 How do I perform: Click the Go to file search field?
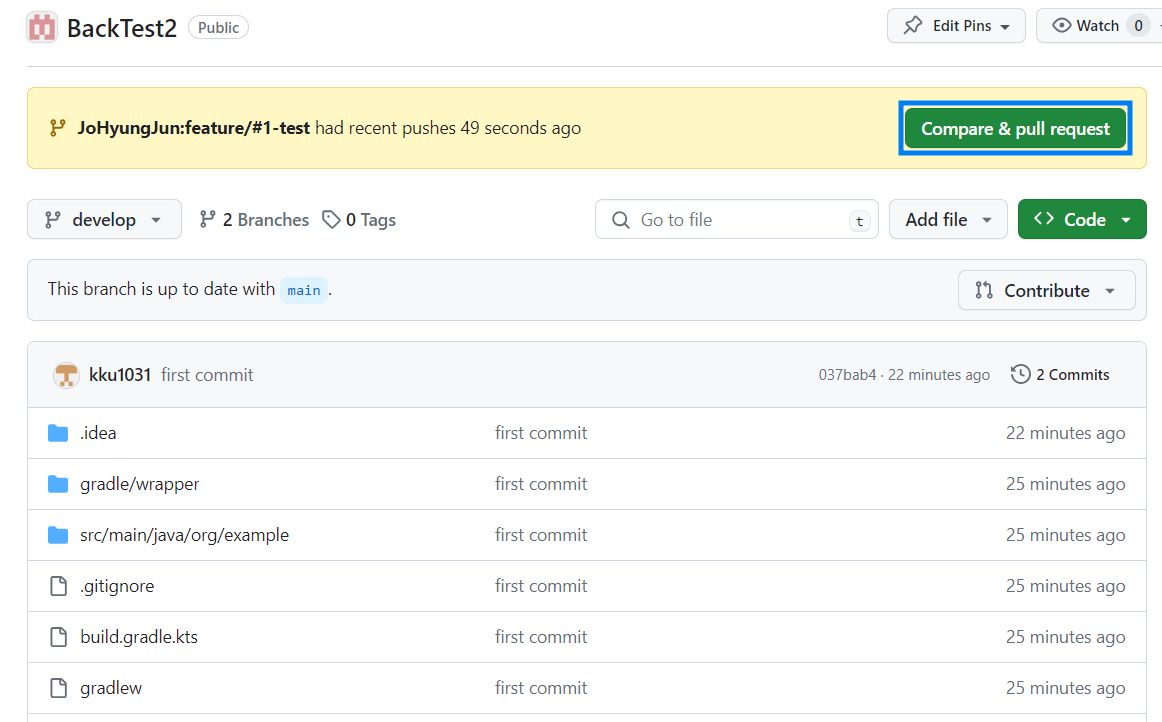click(x=737, y=219)
